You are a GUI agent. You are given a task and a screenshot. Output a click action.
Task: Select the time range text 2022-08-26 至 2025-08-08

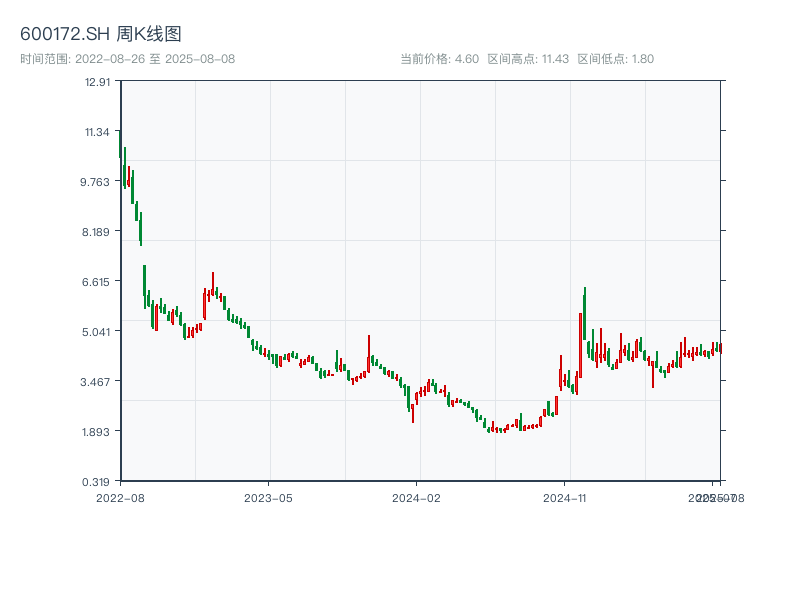[155, 59]
